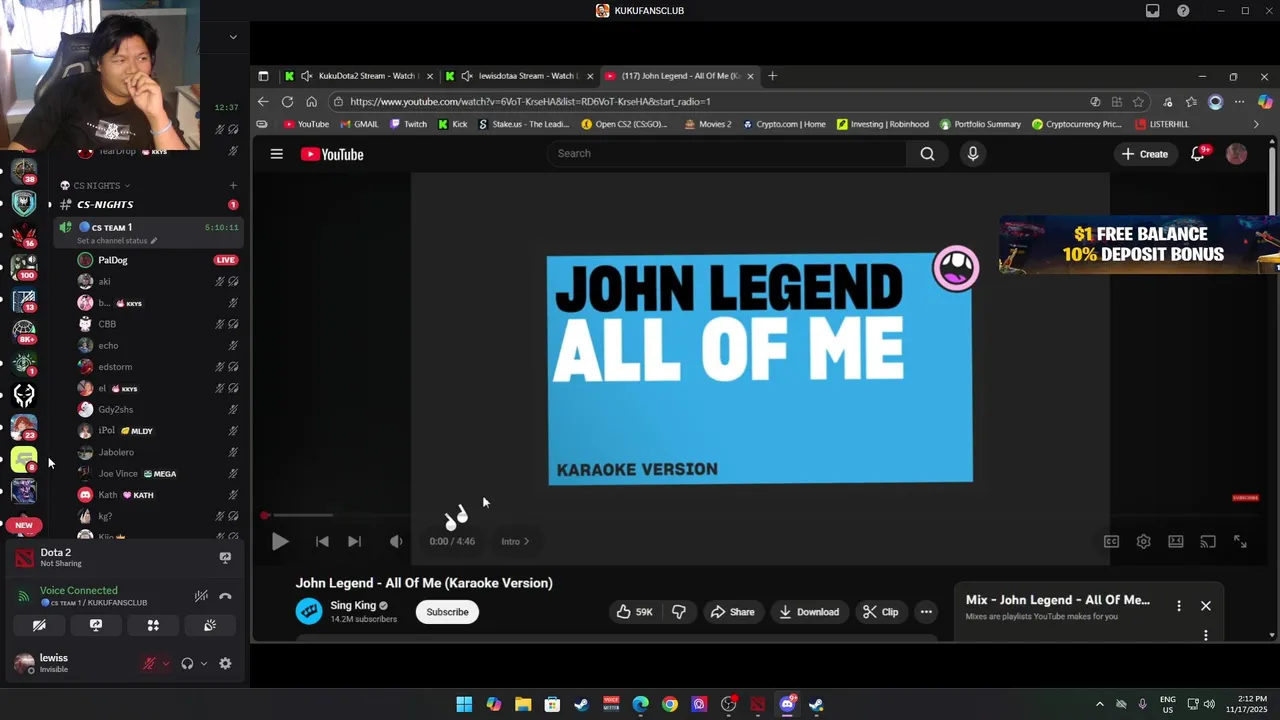Cast video with Play on TV icon
This screenshot has width=1280, height=720.
click(1208, 541)
